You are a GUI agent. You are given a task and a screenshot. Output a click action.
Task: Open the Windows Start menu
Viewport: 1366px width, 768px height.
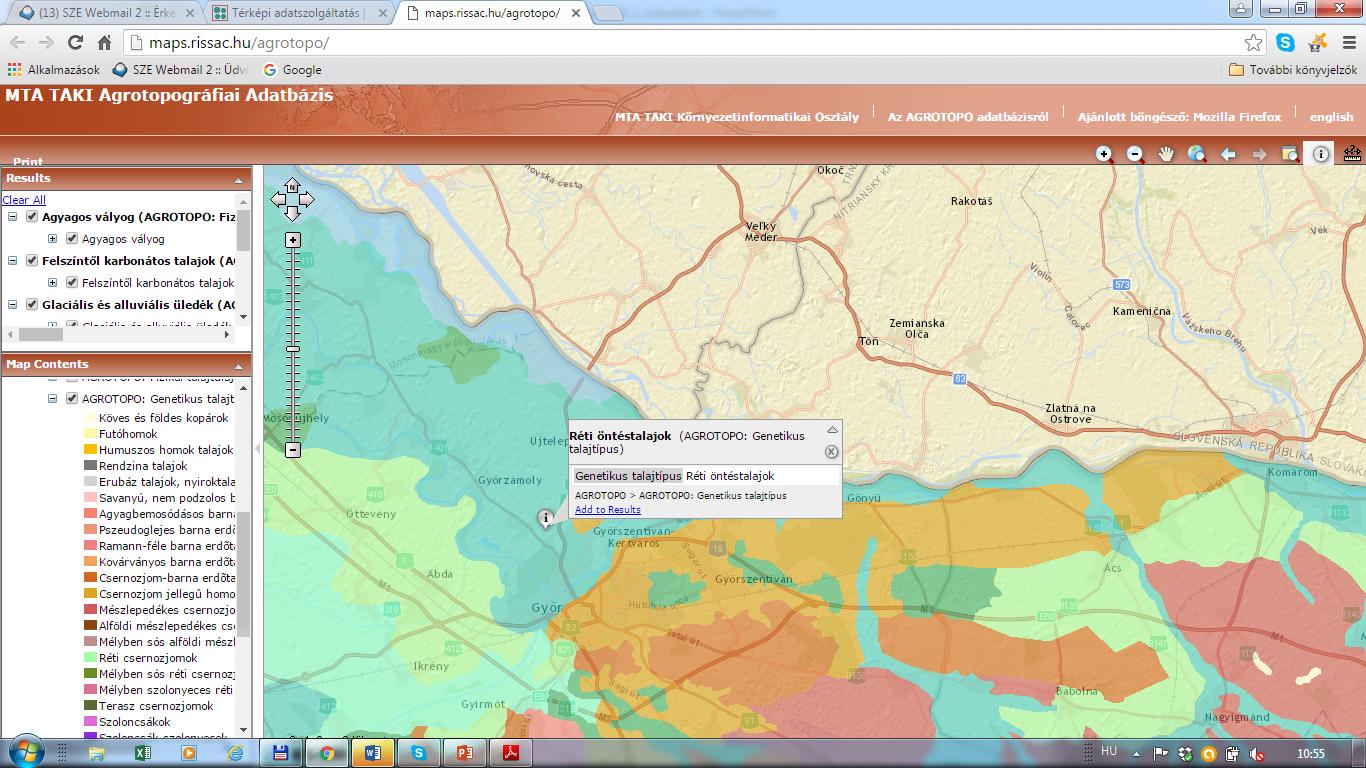point(25,751)
